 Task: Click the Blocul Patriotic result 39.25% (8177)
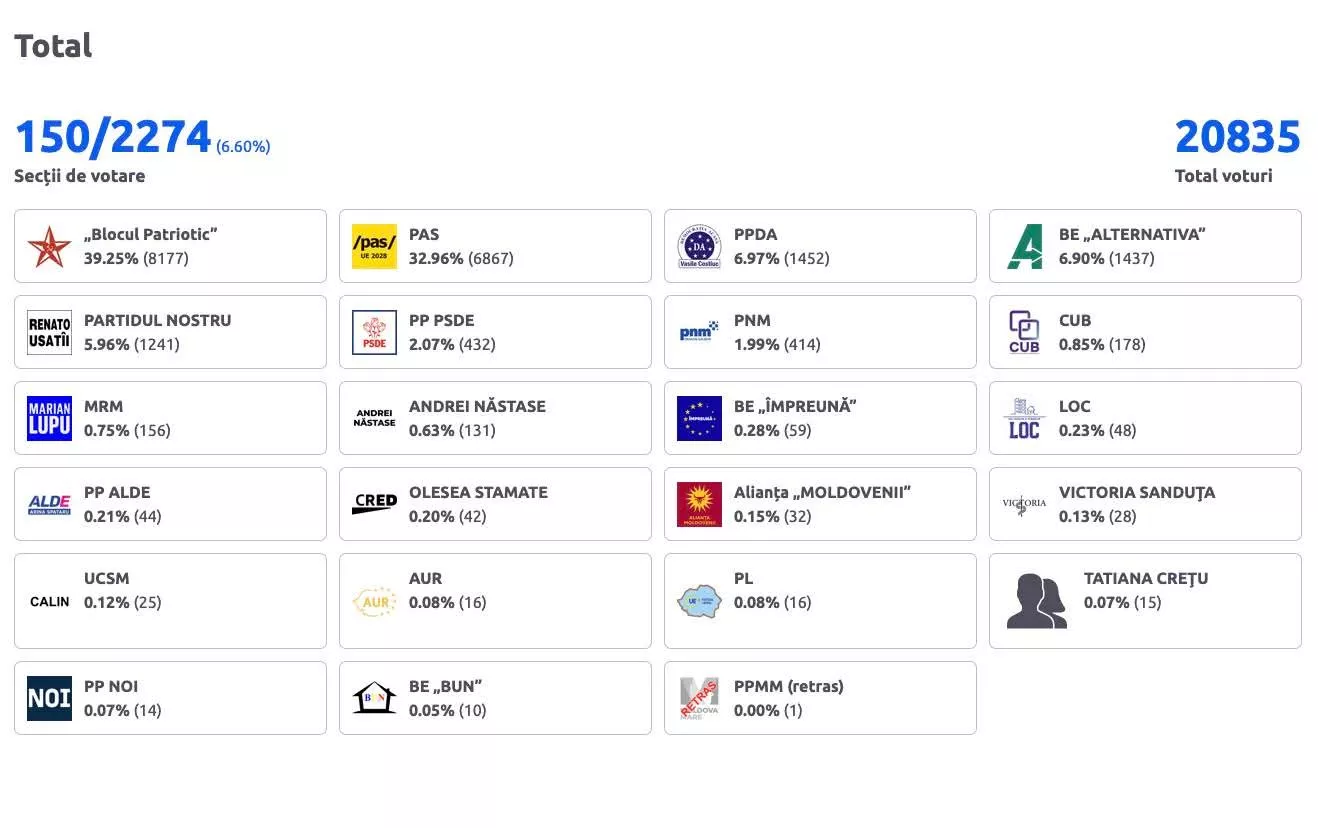click(x=136, y=258)
